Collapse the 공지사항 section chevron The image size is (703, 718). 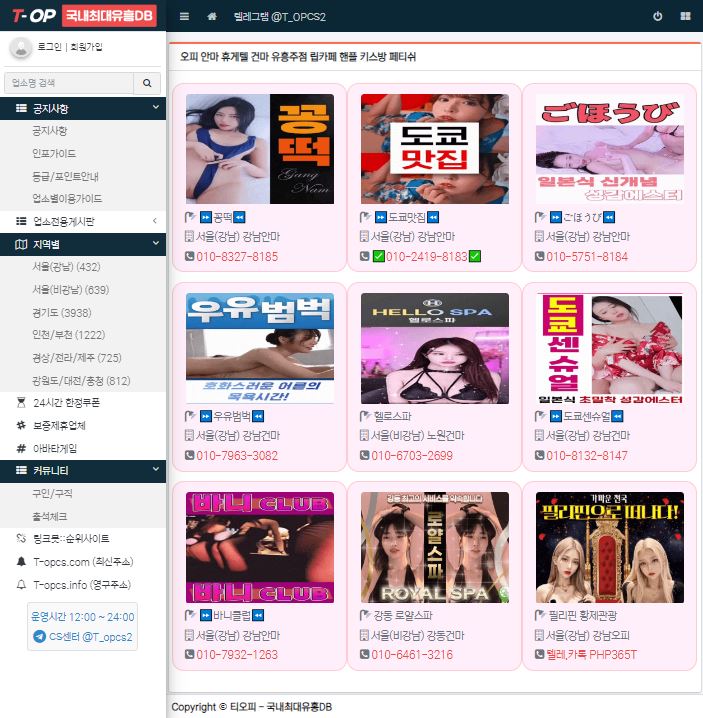pos(156,107)
